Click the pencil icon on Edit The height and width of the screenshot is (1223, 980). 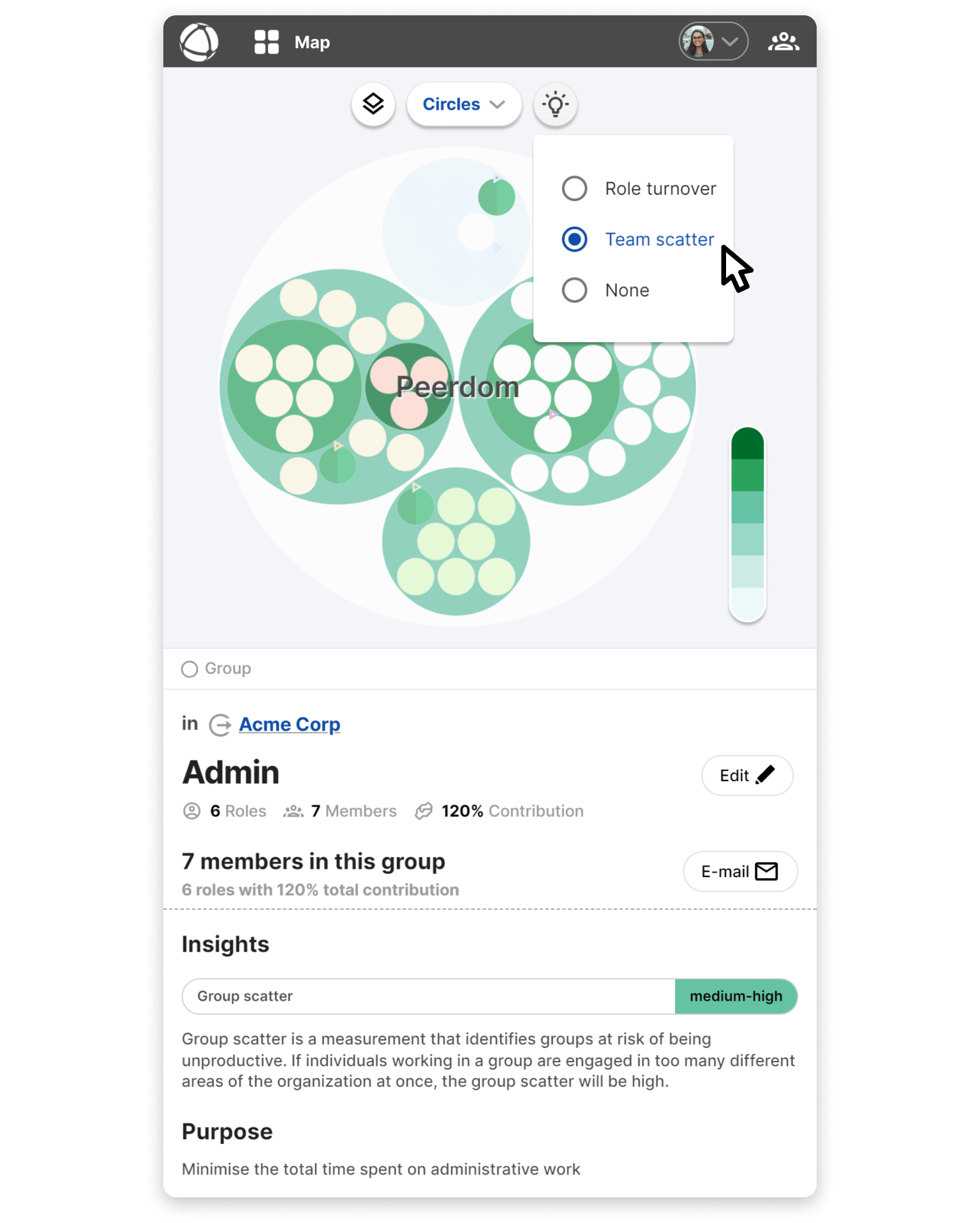(765, 775)
